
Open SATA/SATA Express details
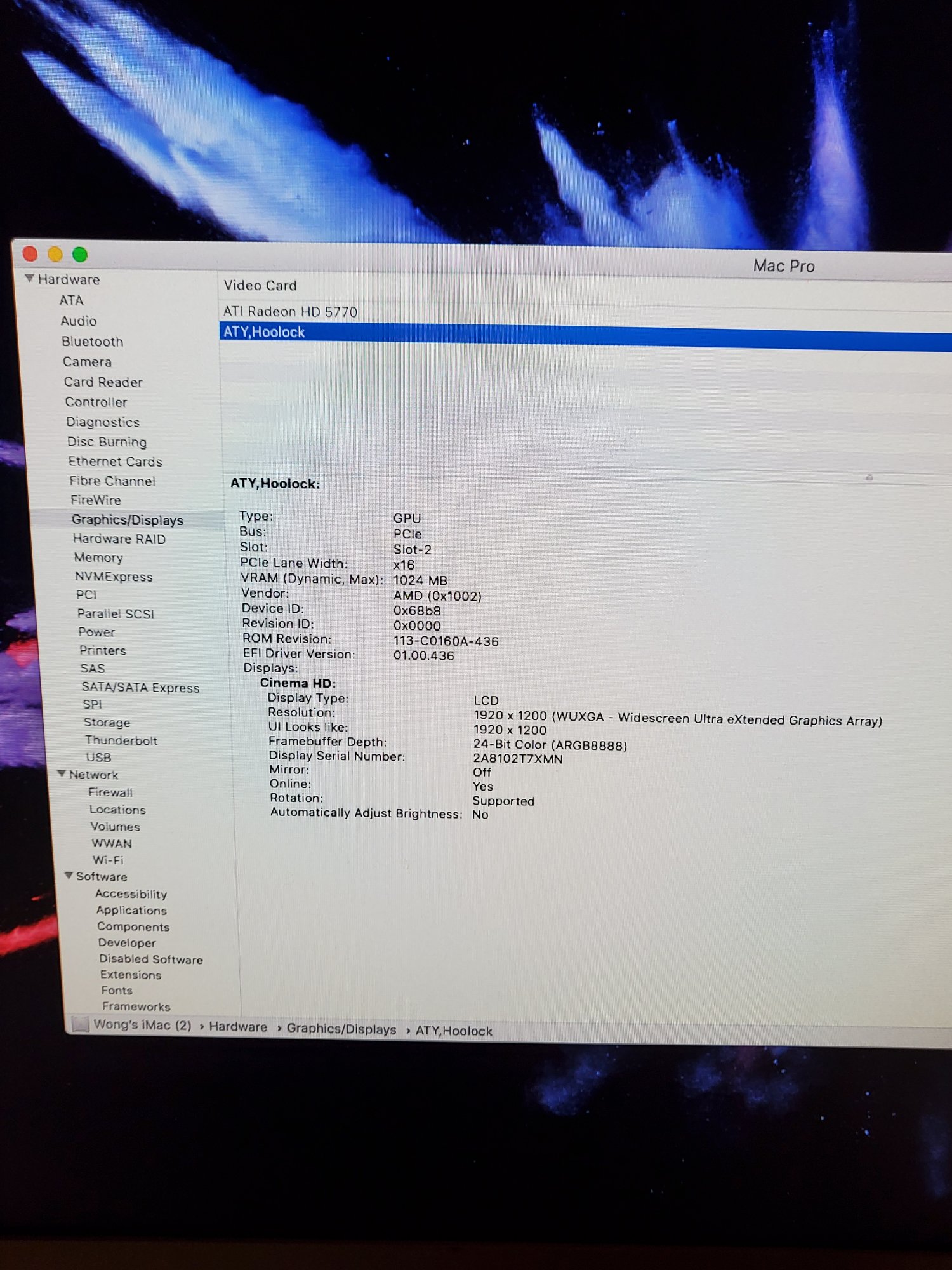140,688
